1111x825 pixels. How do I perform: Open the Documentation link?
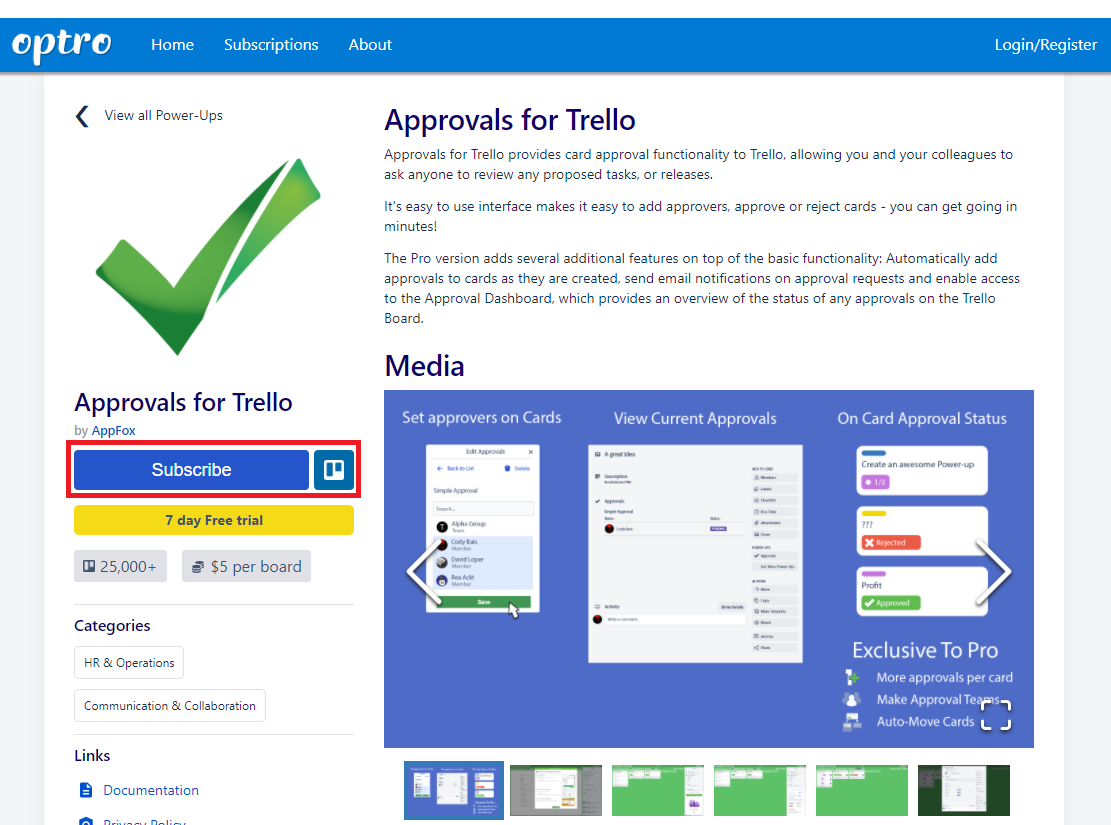click(151, 790)
